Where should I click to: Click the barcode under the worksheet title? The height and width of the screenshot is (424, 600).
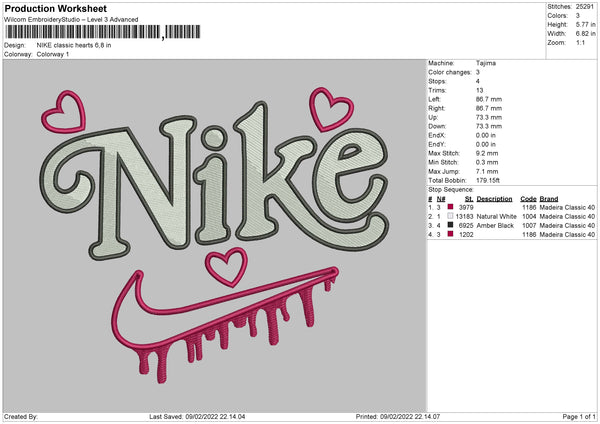click(x=103, y=32)
